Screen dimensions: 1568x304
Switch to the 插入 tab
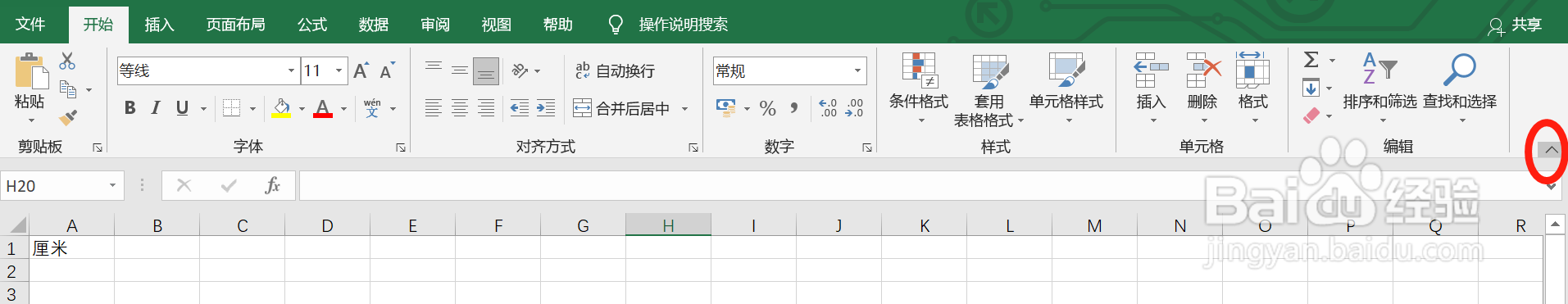click(x=159, y=25)
